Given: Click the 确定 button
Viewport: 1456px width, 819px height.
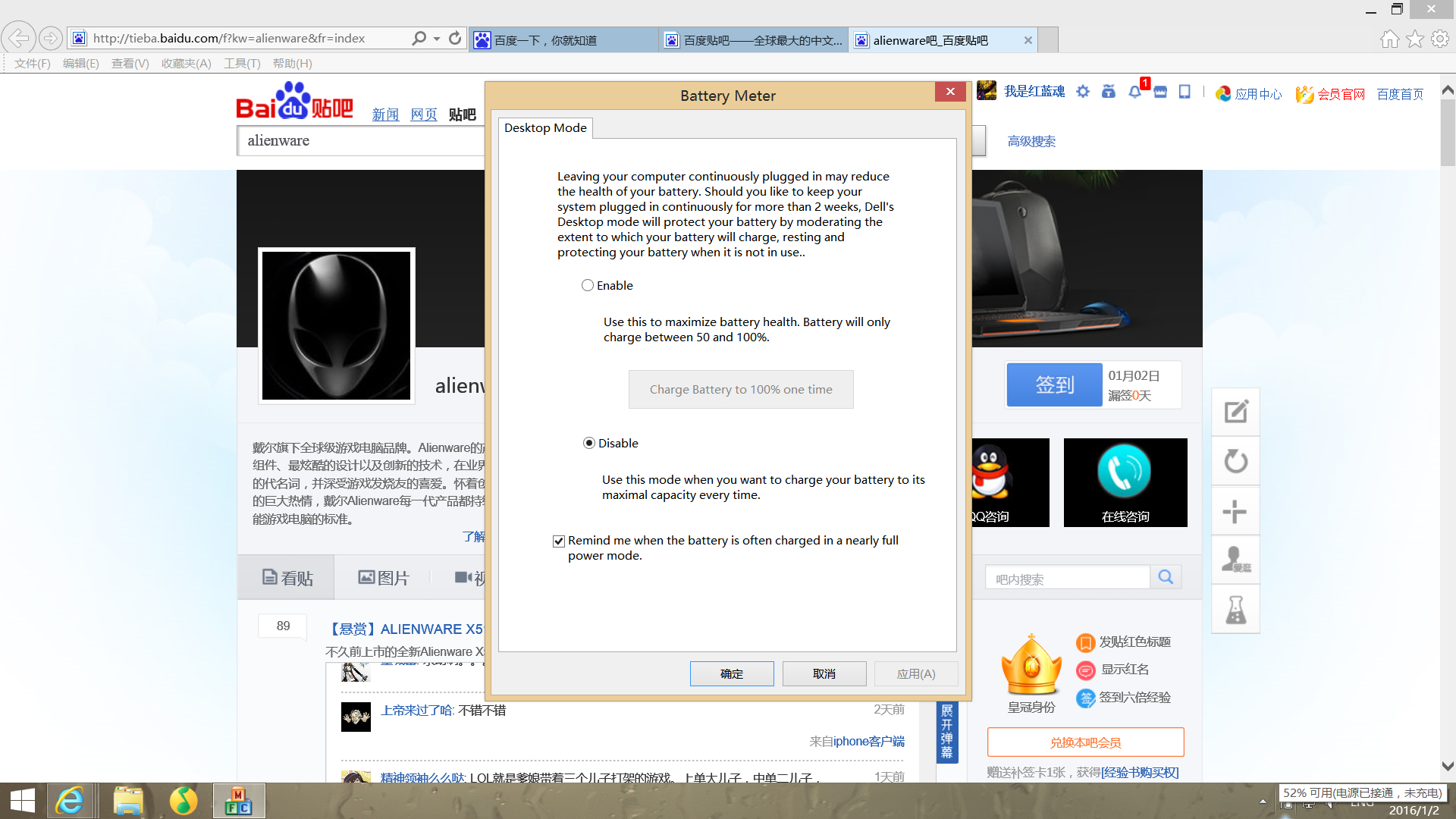Looking at the screenshot, I should click(x=732, y=673).
